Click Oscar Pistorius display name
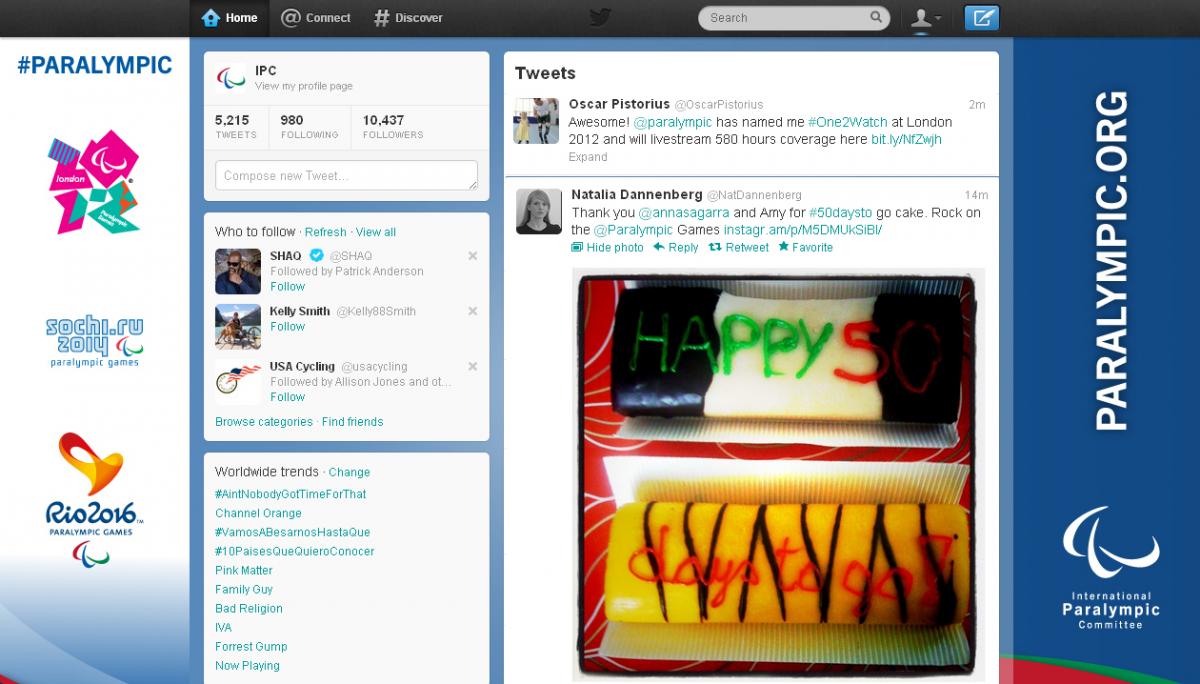The height and width of the screenshot is (684, 1200). (x=619, y=104)
